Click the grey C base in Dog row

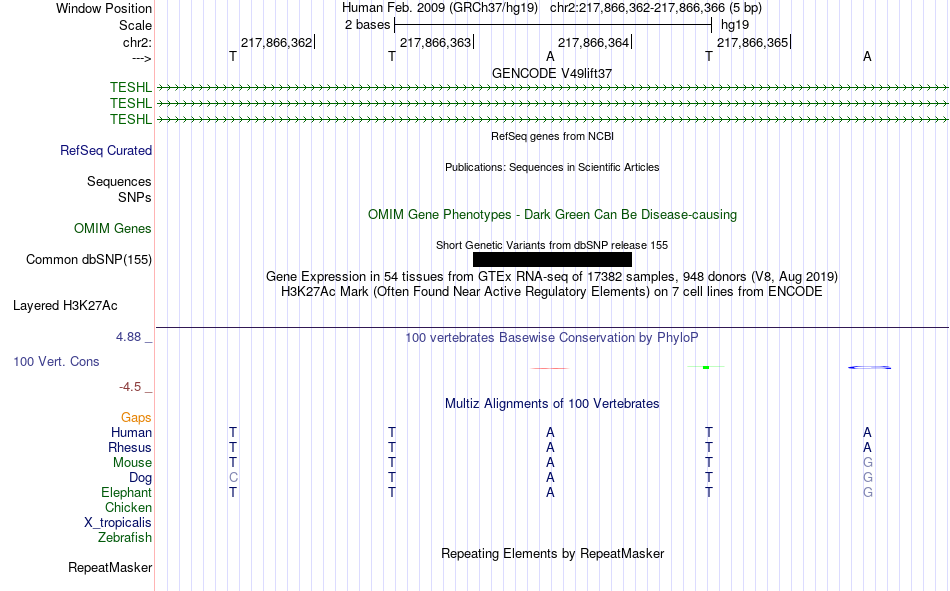pyautogui.click(x=233, y=478)
